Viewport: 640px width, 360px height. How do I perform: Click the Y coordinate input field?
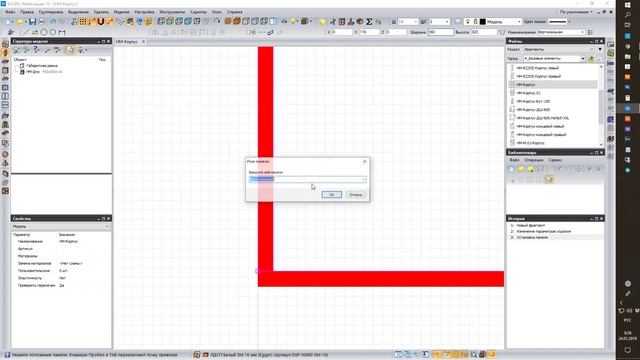(x=369, y=32)
